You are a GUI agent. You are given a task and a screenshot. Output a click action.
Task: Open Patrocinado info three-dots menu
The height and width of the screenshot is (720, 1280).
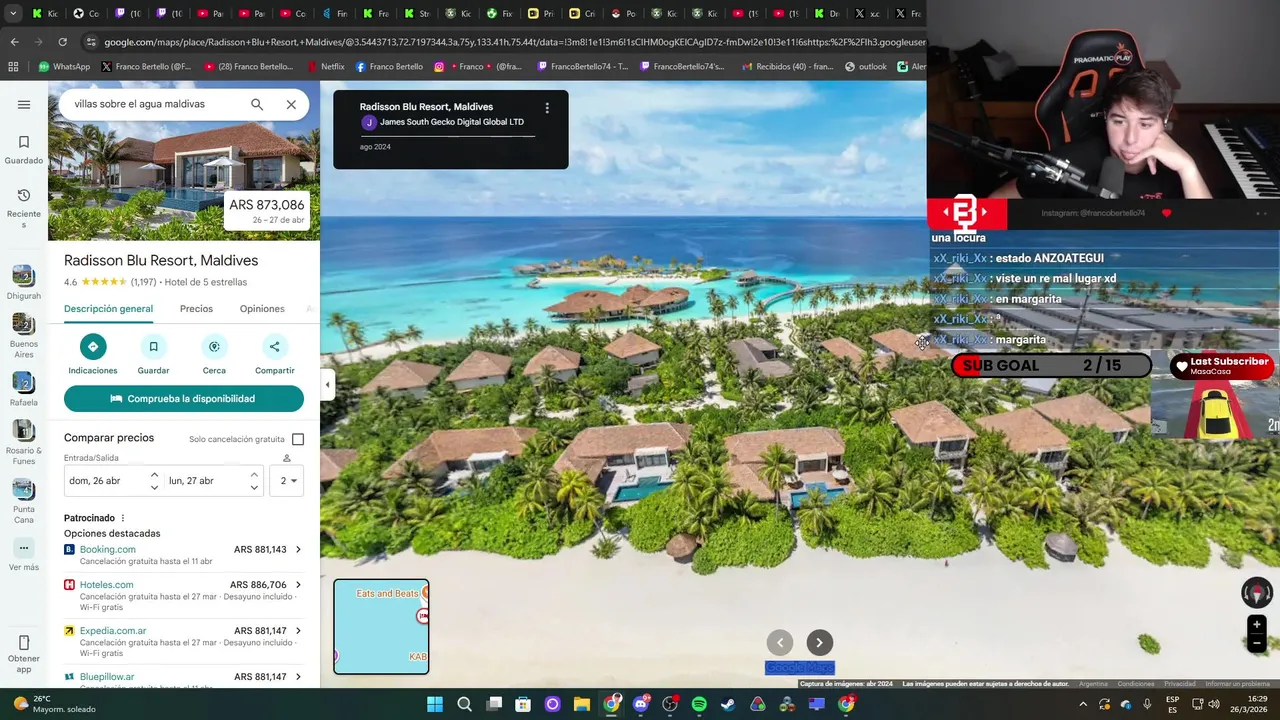tap(123, 518)
